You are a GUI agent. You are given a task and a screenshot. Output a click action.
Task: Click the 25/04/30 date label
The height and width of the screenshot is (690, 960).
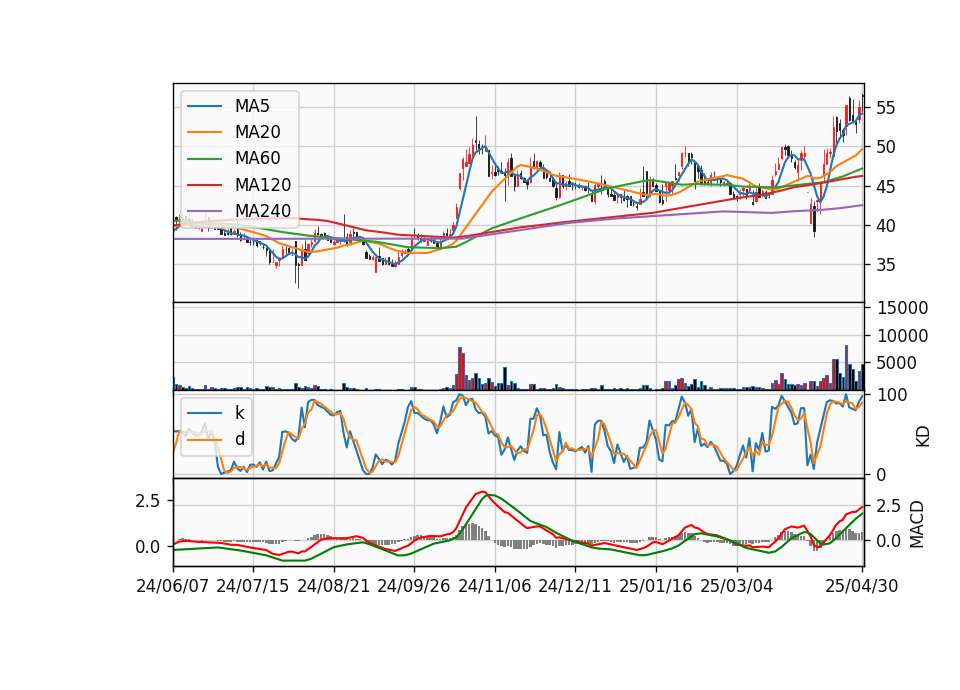point(862,586)
